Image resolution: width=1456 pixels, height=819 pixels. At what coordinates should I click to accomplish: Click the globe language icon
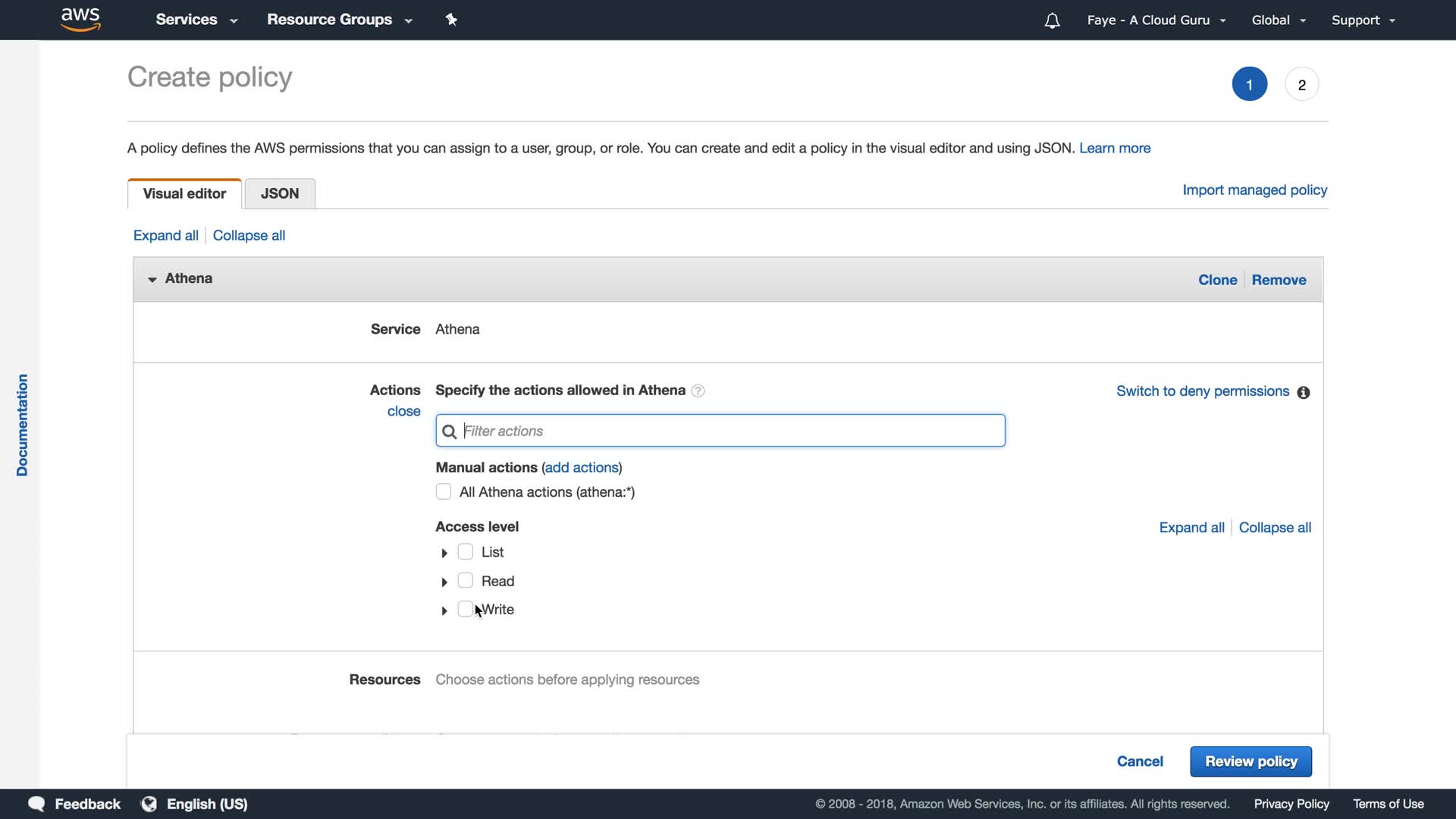pyautogui.click(x=149, y=804)
